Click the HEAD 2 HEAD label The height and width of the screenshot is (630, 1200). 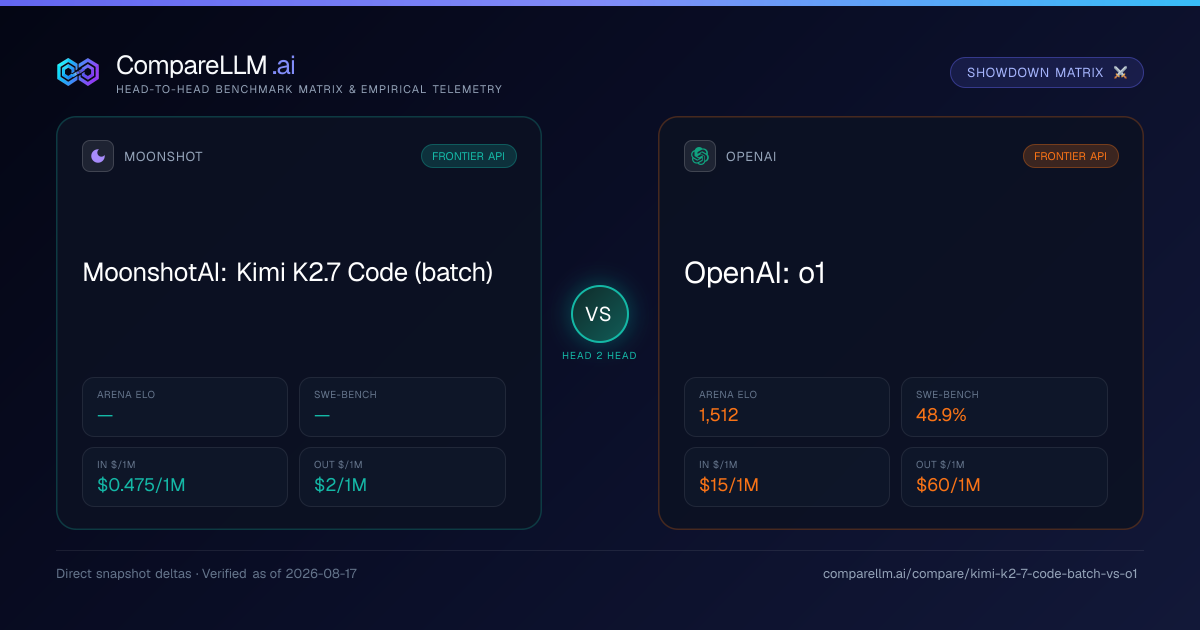[599, 356]
